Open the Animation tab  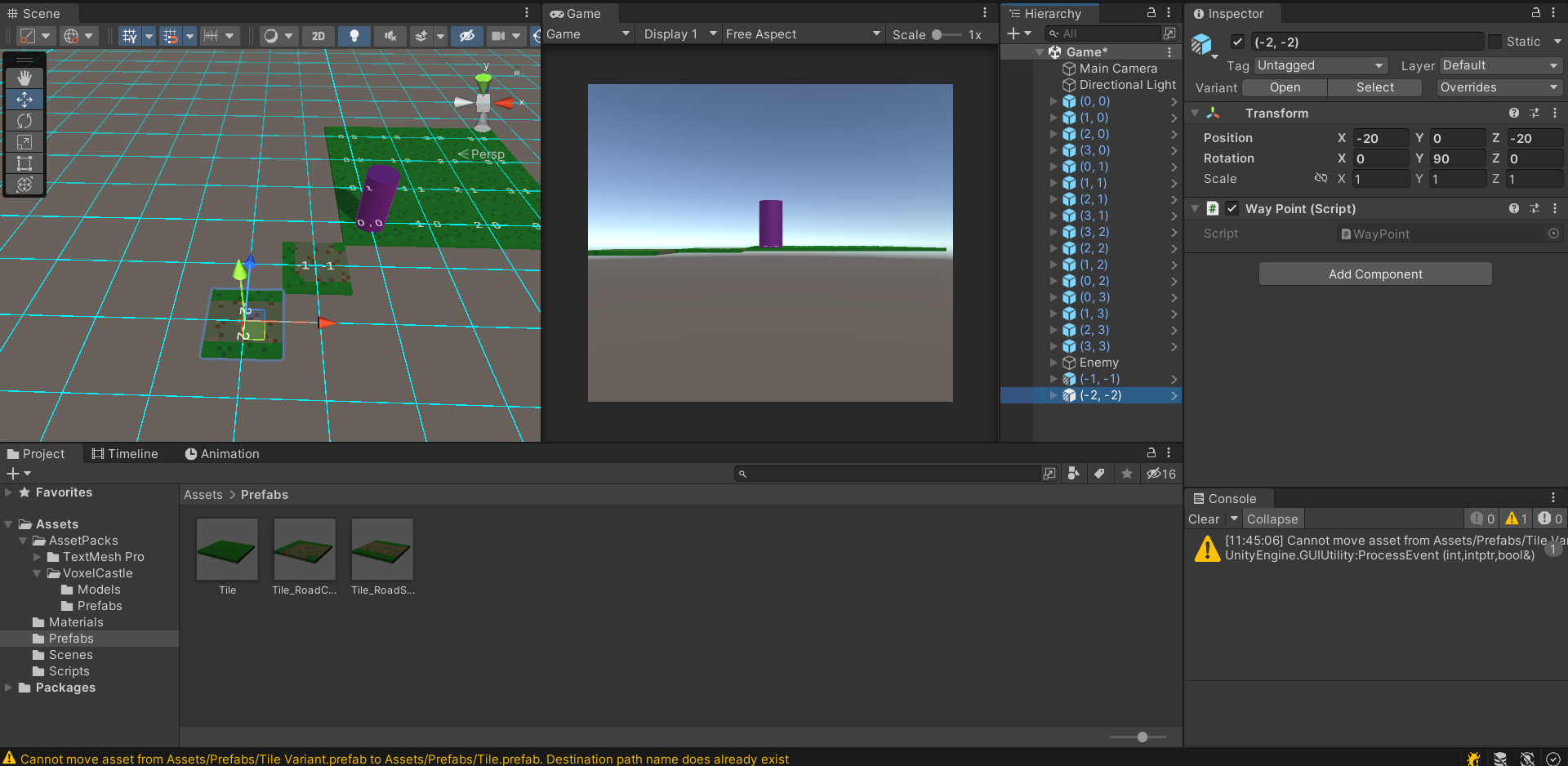tap(222, 453)
